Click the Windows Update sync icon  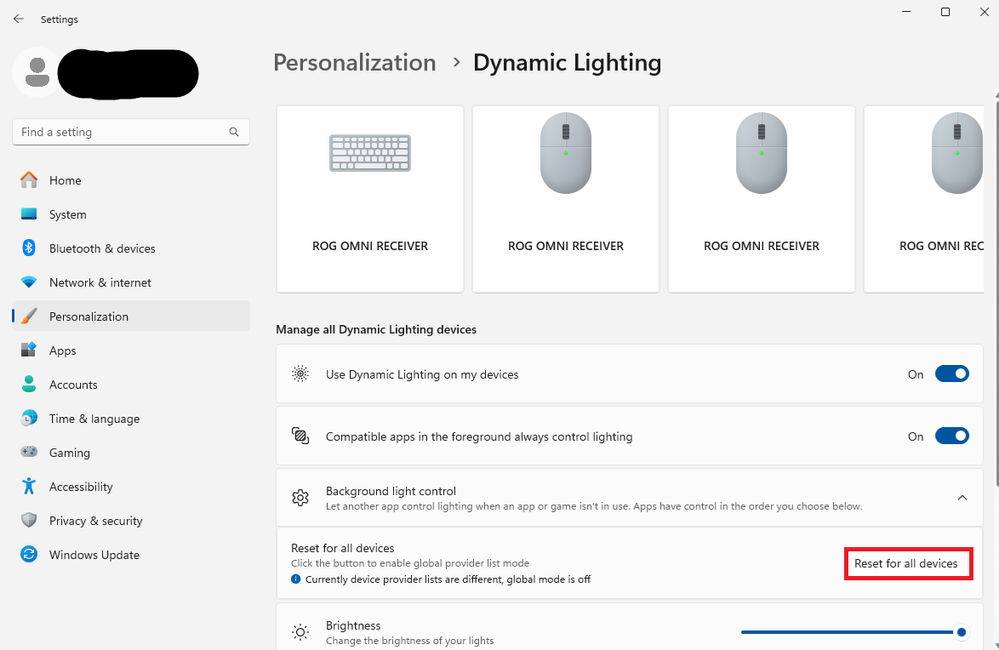[29, 554]
